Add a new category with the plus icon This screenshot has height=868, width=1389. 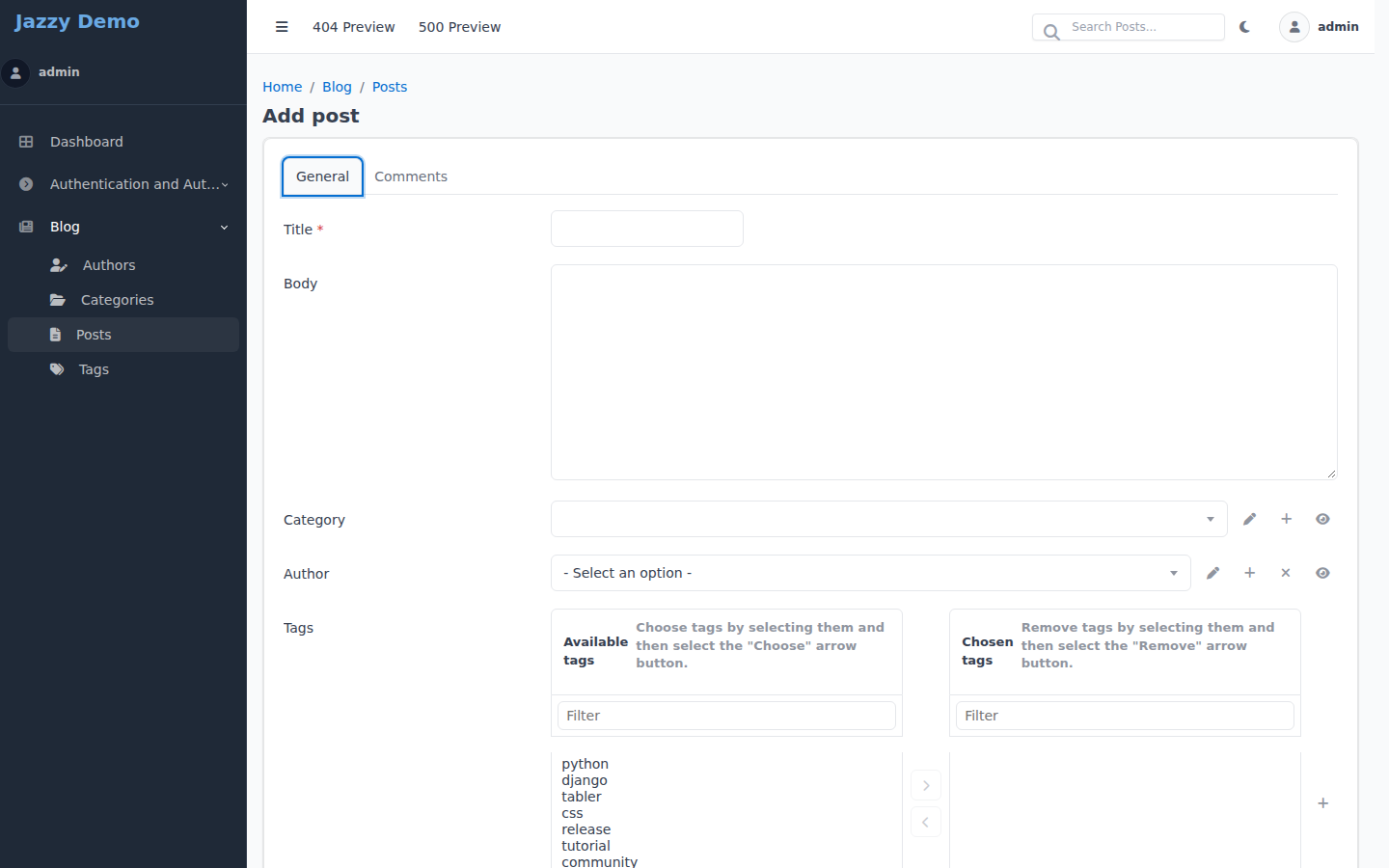(1287, 519)
